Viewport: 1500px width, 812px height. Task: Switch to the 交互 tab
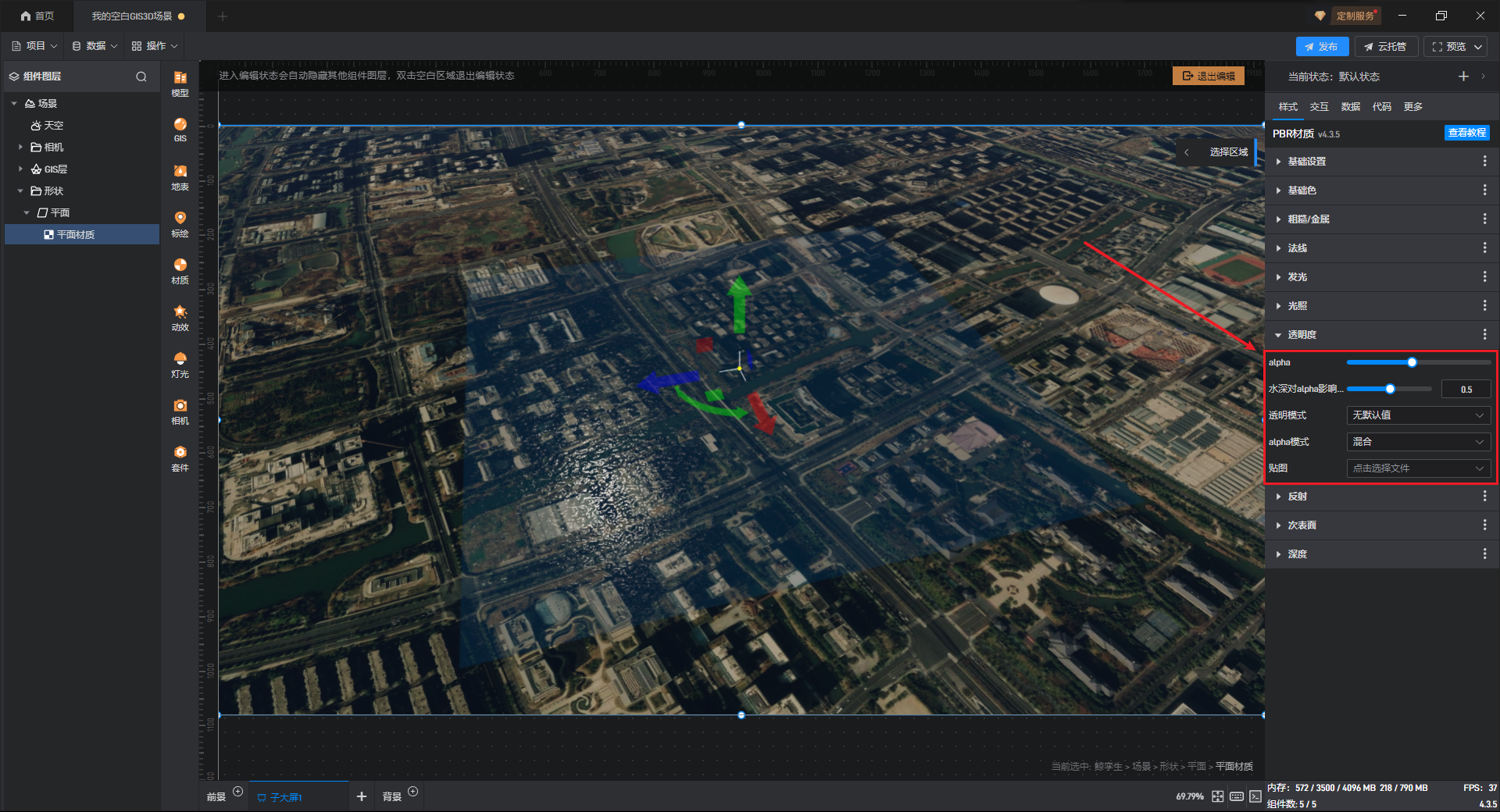(x=1320, y=107)
